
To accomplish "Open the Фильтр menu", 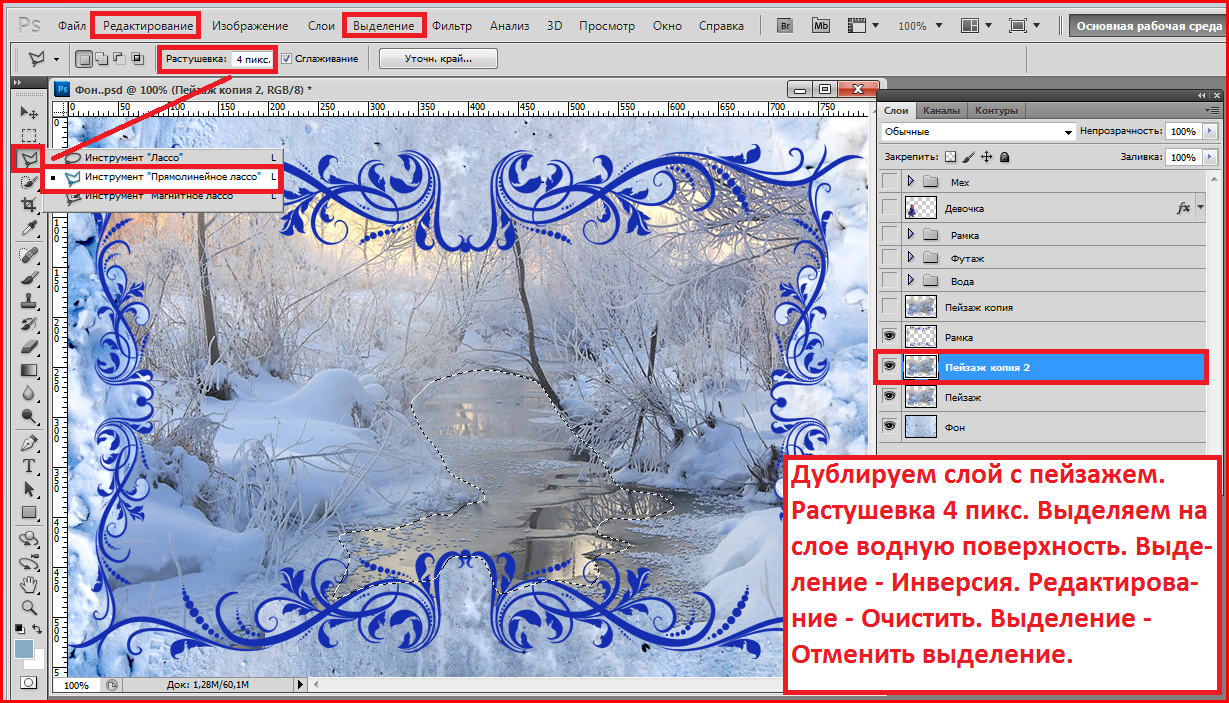I will tap(452, 25).
